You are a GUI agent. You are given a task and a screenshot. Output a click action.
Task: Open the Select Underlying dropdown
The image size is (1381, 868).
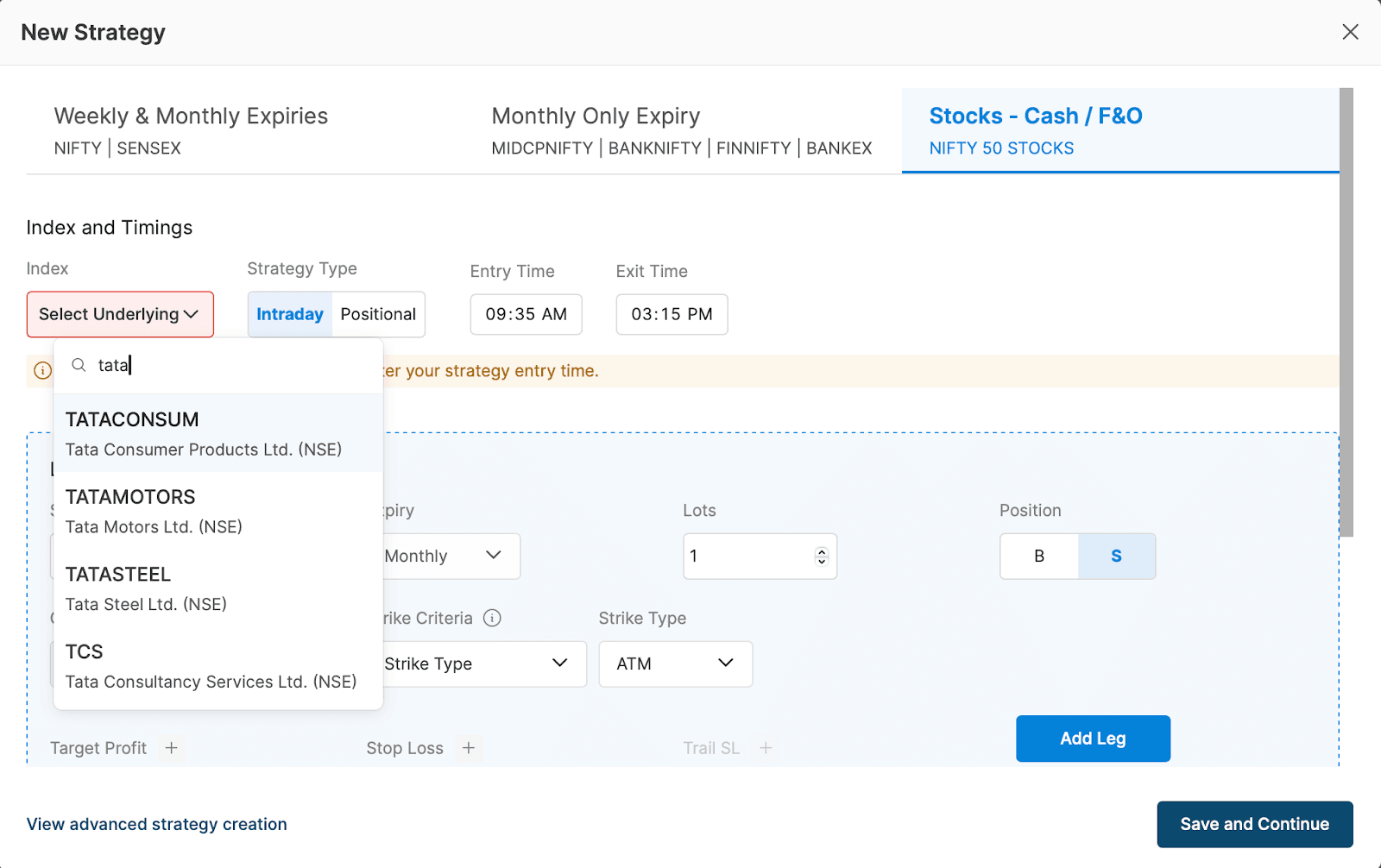click(x=120, y=314)
